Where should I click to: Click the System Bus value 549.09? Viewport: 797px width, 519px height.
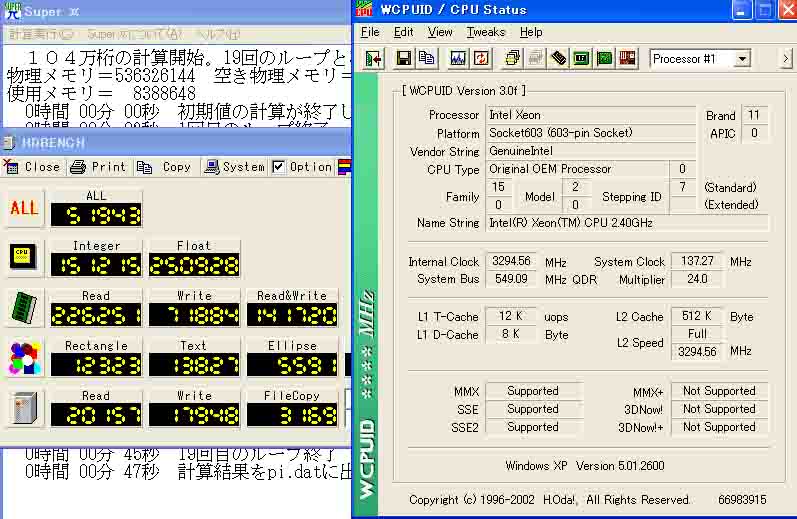pyautogui.click(x=511, y=279)
